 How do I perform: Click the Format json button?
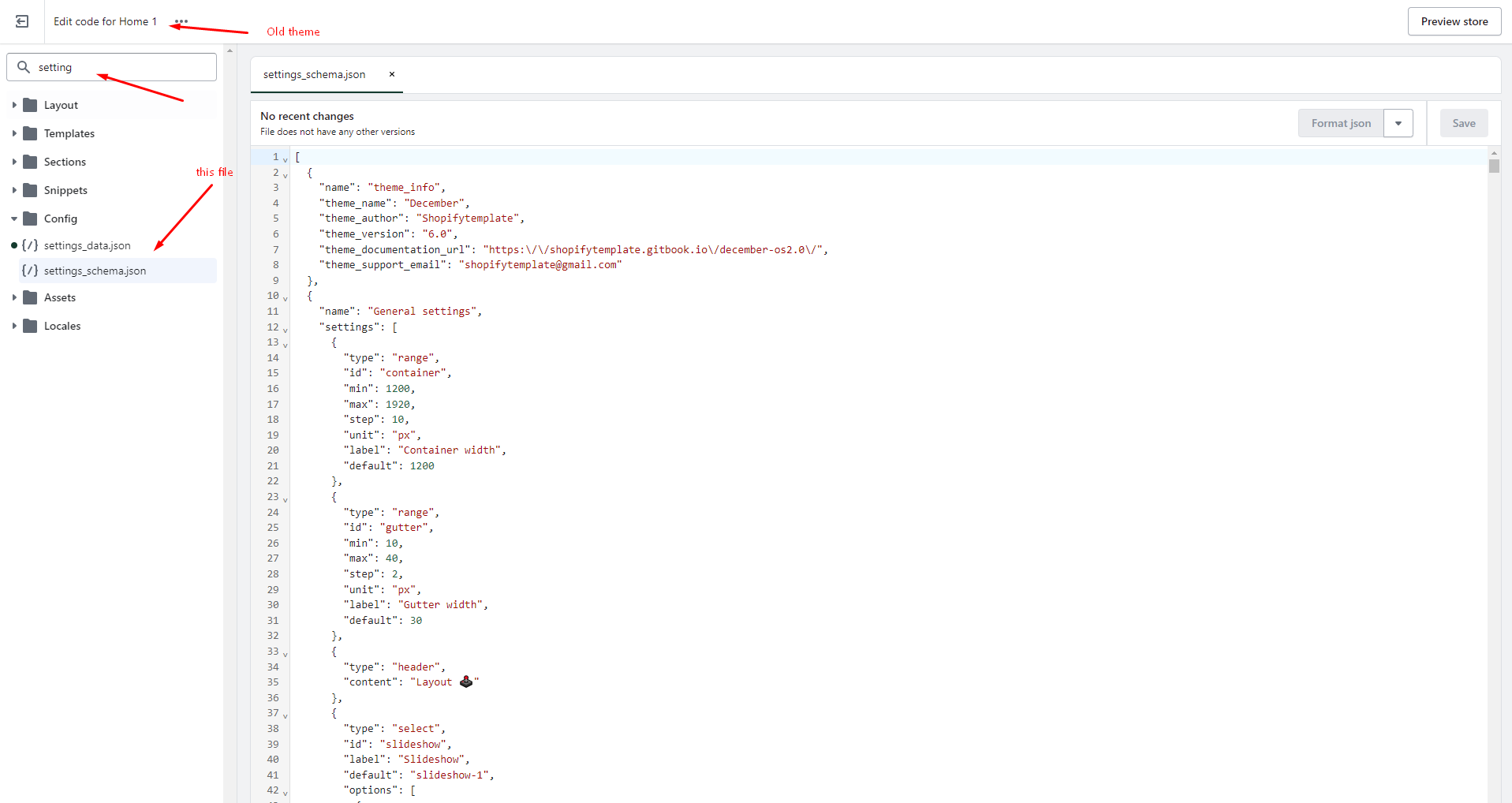(1340, 123)
